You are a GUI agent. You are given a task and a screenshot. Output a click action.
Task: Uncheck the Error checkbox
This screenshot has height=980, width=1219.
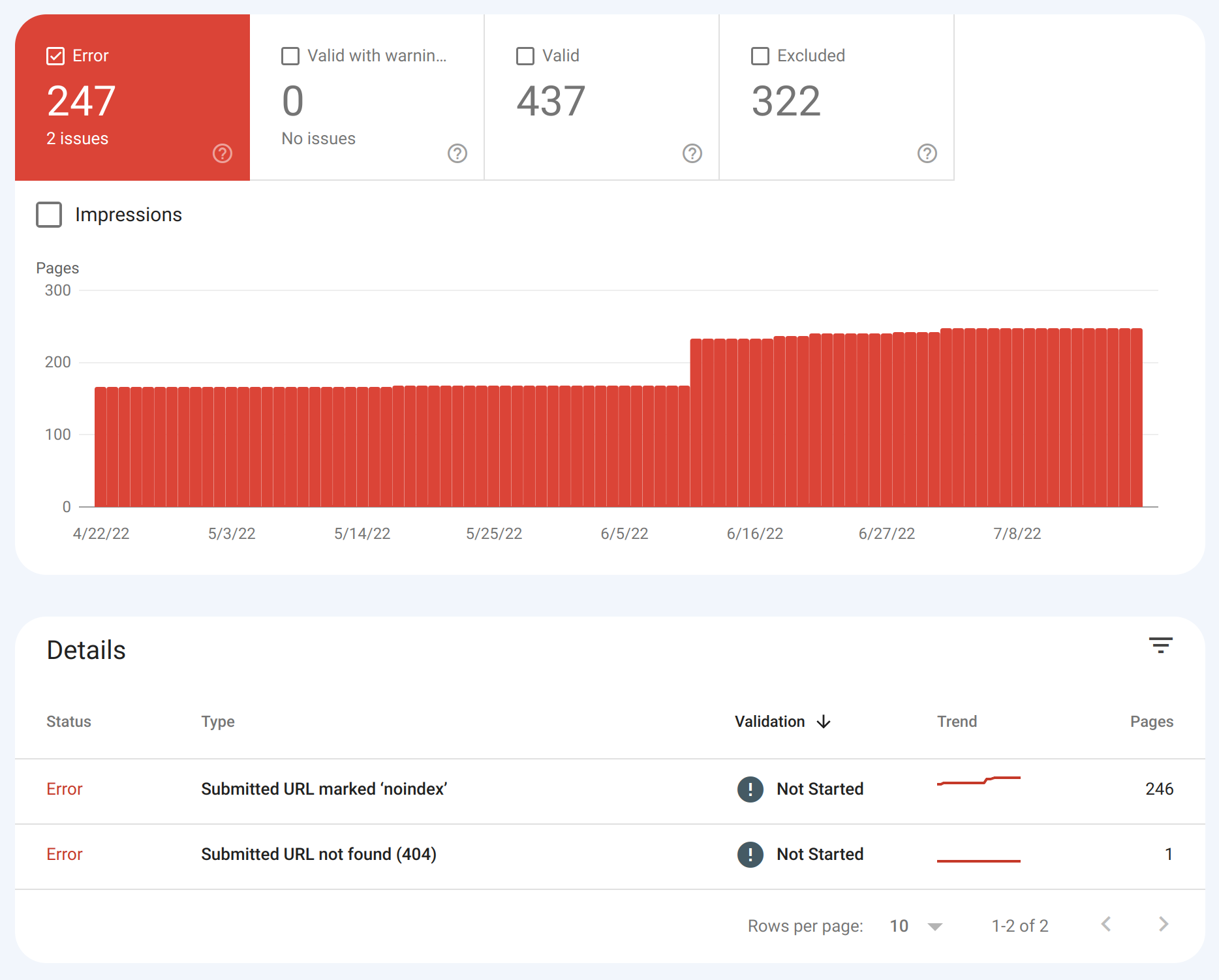tap(55, 56)
